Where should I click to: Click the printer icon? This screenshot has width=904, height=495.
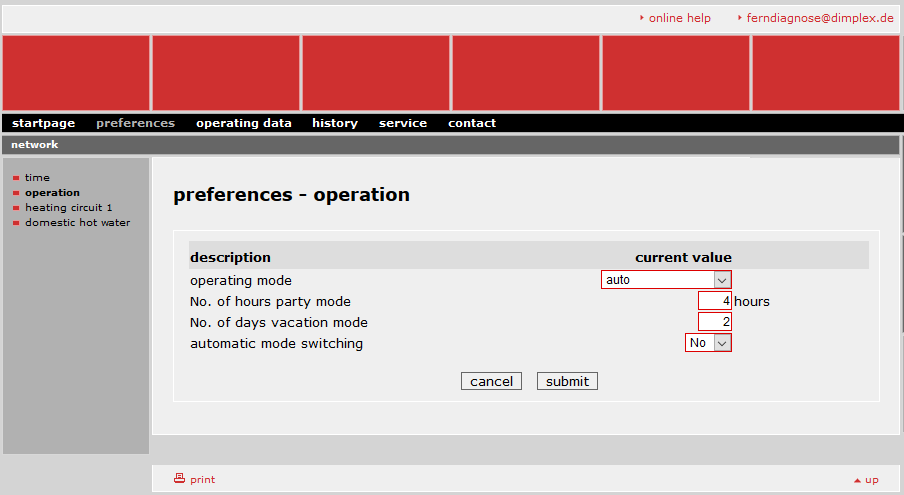179,478
